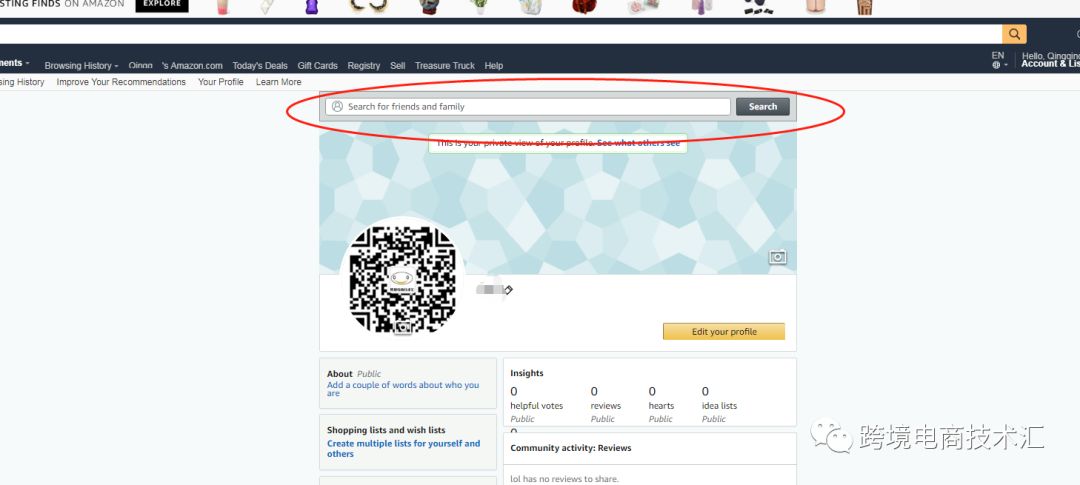Viewport: 1080px width, 485px height.
Task: Click the Shopping lists and wish lists heading
Action: pyautogui.click(x=386, y=430)
